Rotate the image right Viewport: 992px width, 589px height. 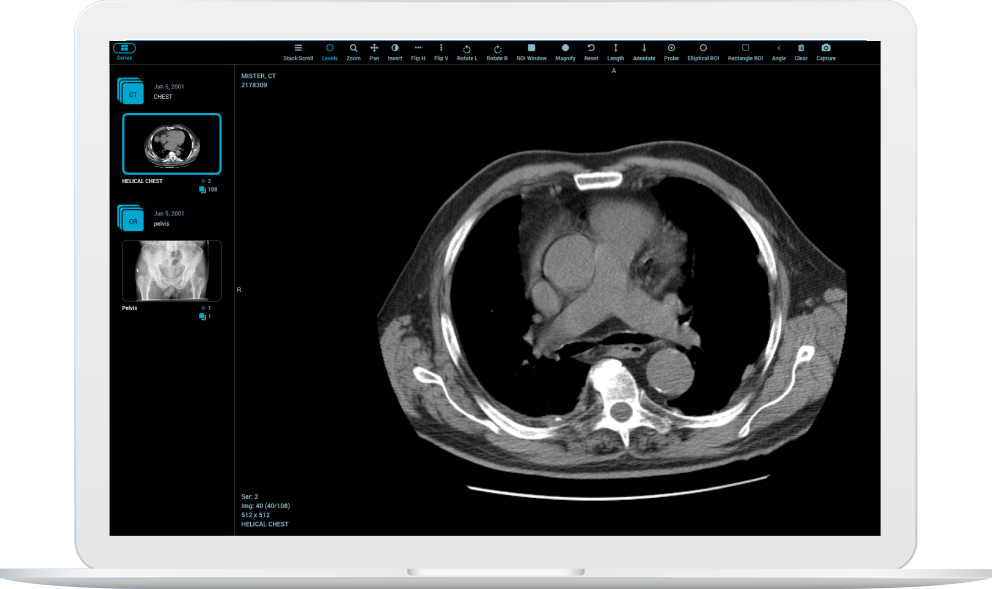point(497,50)
